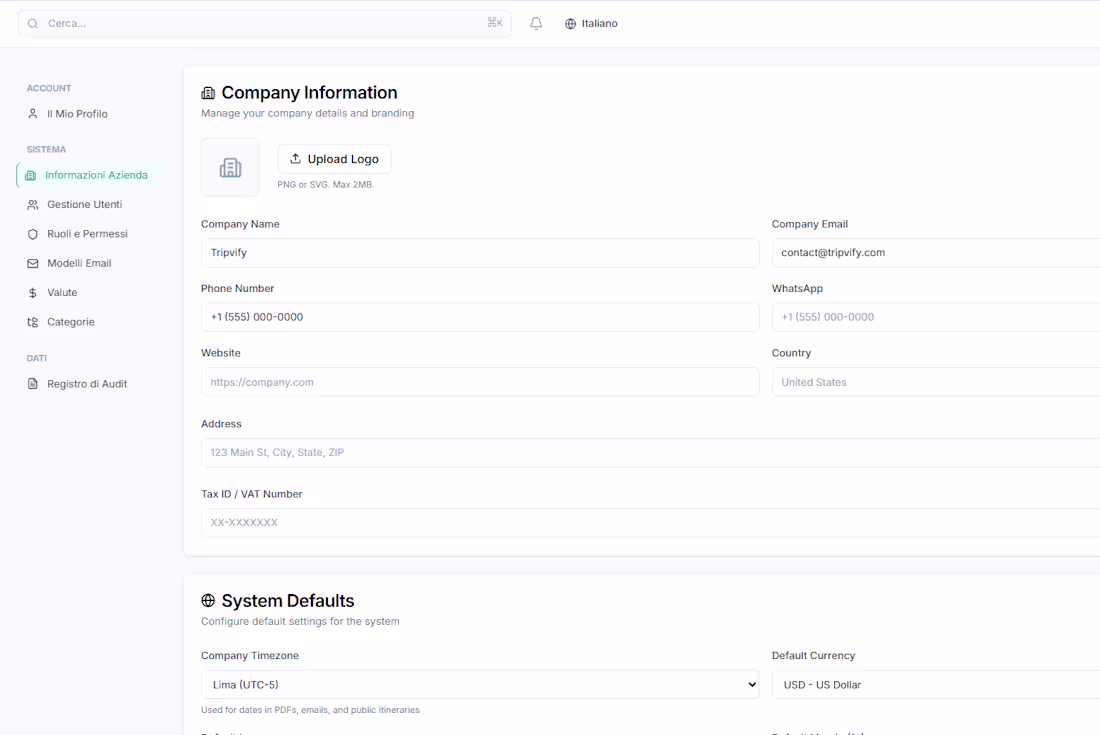Click the globe icon next to Italiano
Screen dimensions: 1100x735
pos(569,23)
